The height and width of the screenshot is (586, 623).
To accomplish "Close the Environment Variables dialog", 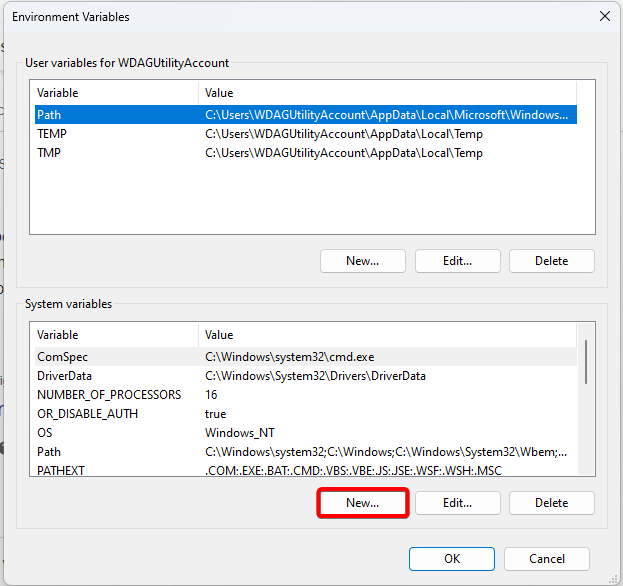I will [x=605, y=16].
